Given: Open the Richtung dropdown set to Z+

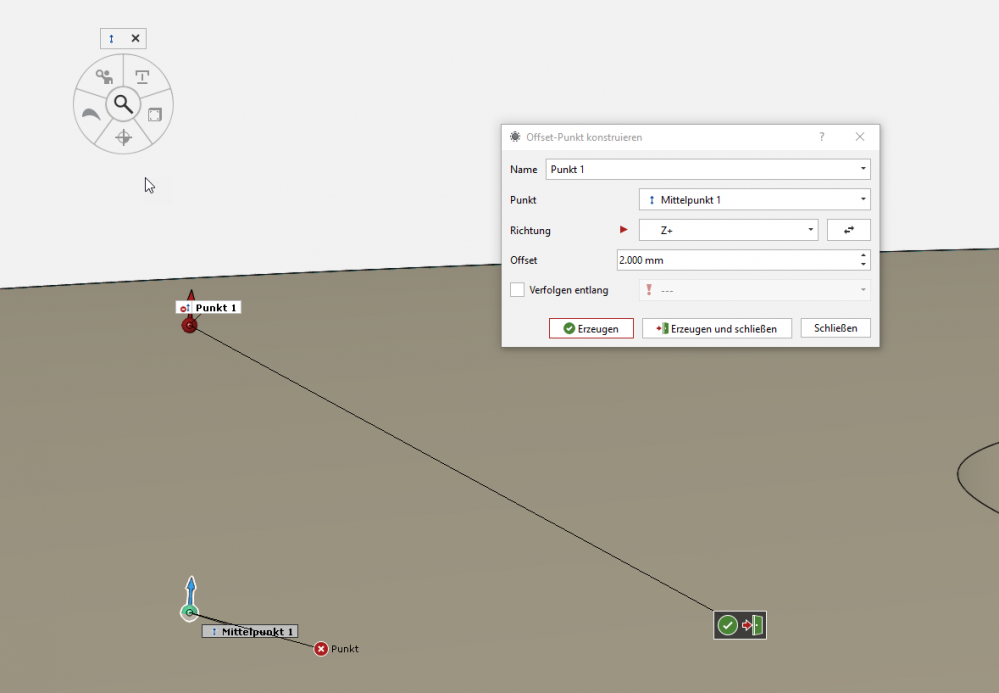Looking at the screenshot, I should [x=811, y=230].
